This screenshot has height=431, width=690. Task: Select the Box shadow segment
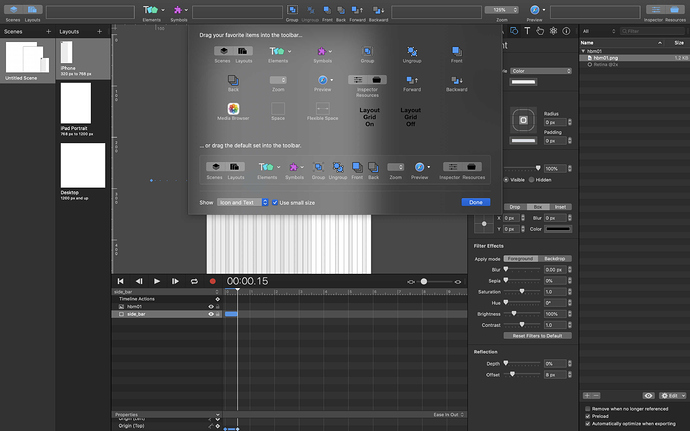(x=538, y=207)
